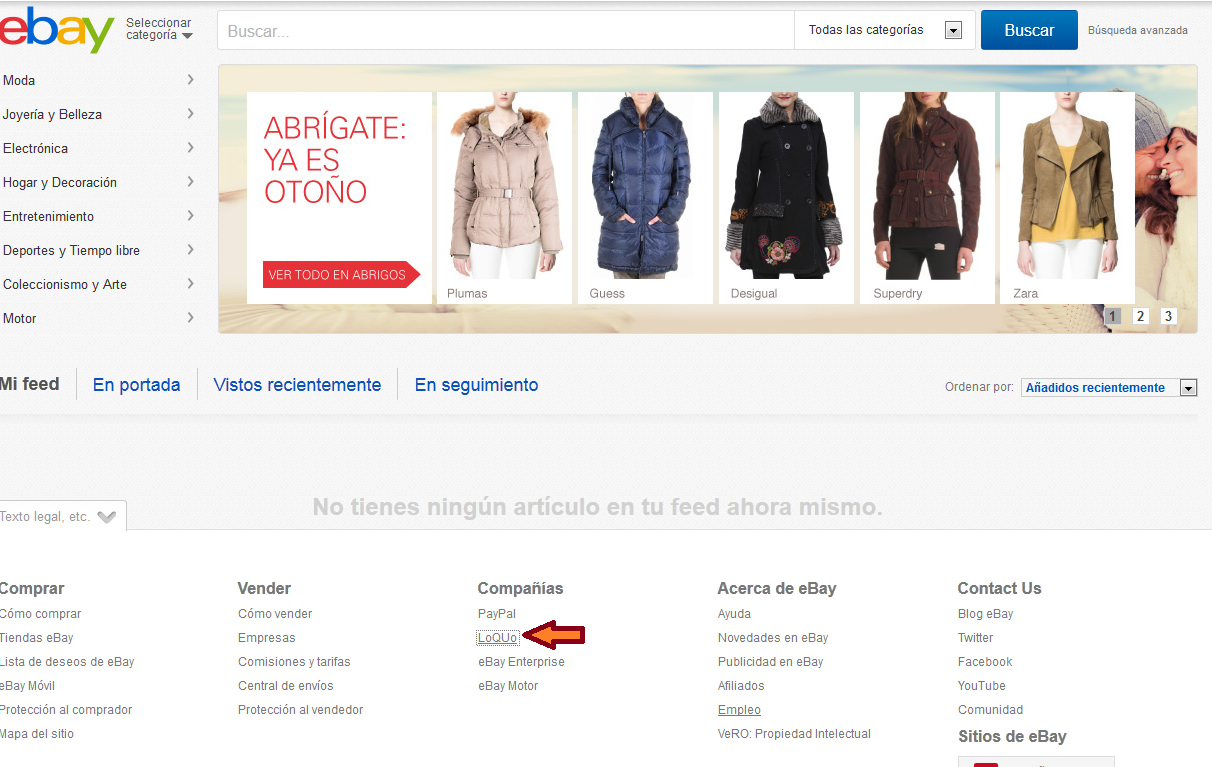The height and width of the screenshot is (767, 1212).
Task: Click the eBay logo
Action: click(57, 30)
